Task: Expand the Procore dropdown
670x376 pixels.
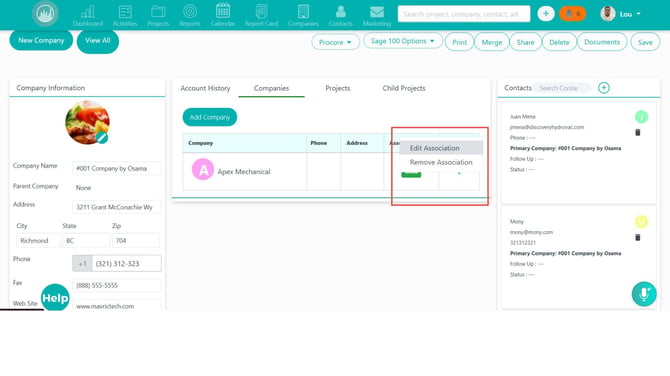Action: [335, 42]
